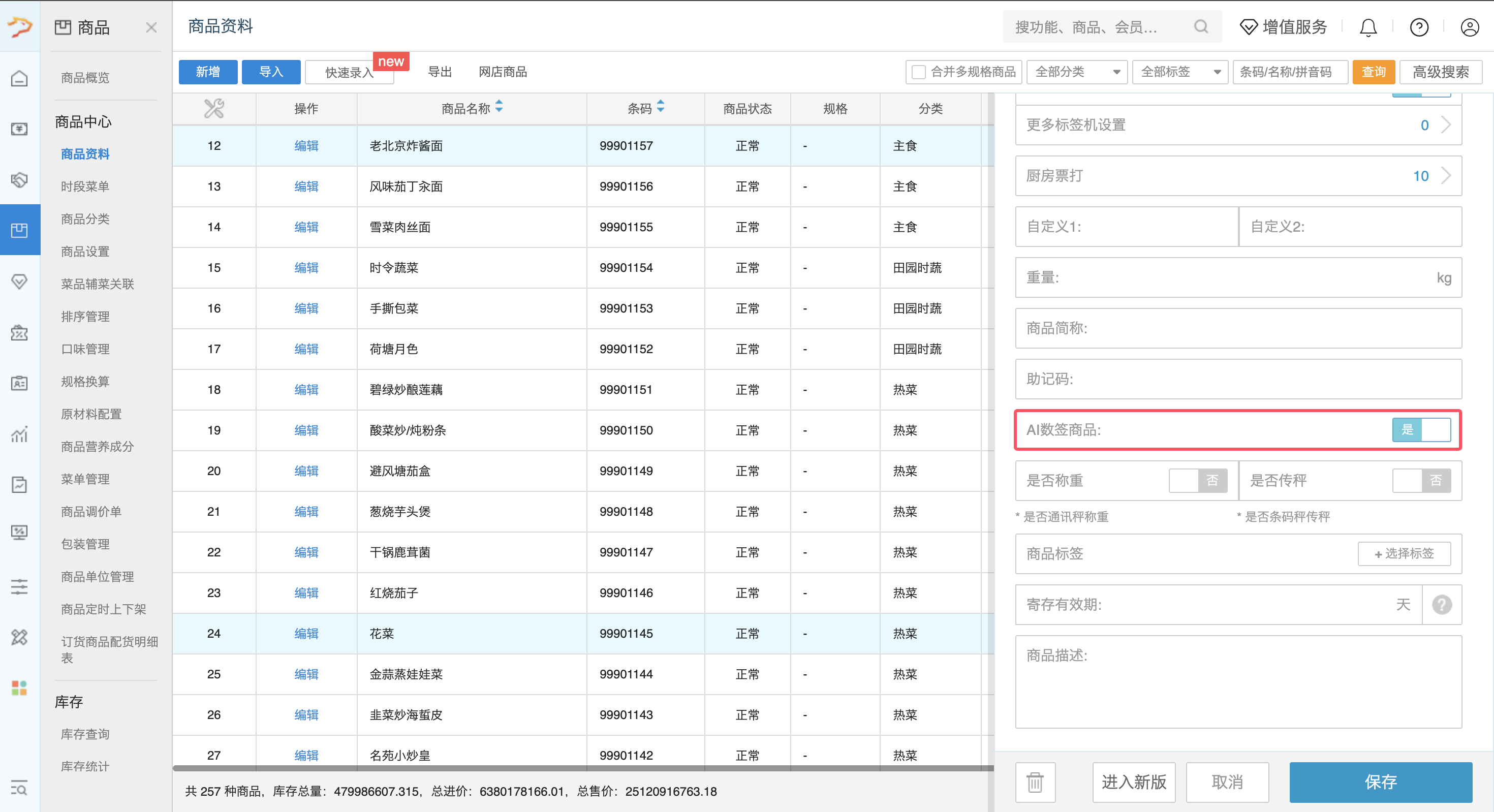Image resolution: width=1494 pixels, height=812 pixels.
Task: Open 库存查询 in the side menu
Action: point(85,734)
